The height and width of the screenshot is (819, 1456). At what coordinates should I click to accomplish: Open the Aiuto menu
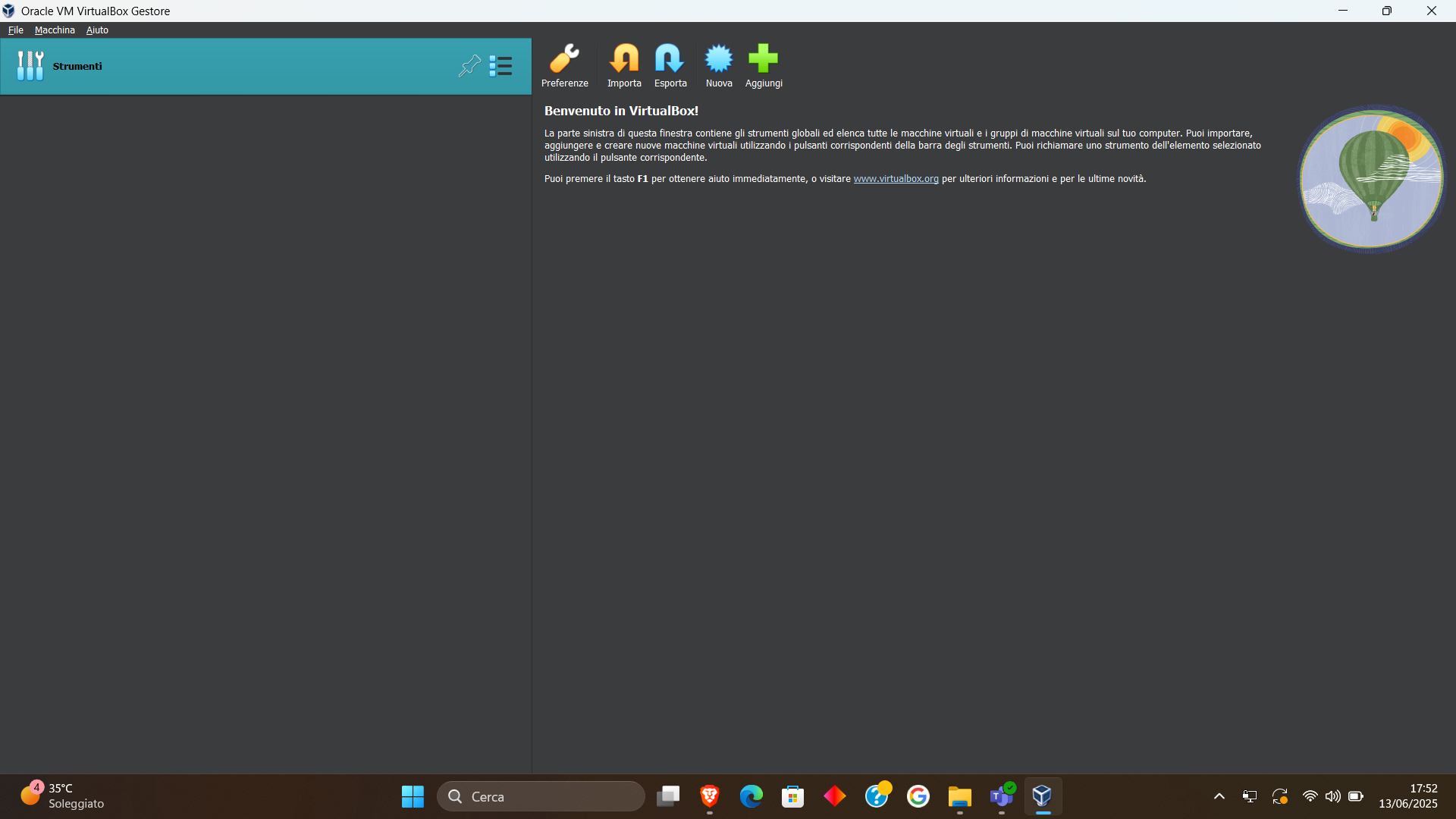click(x=97, y=30)
